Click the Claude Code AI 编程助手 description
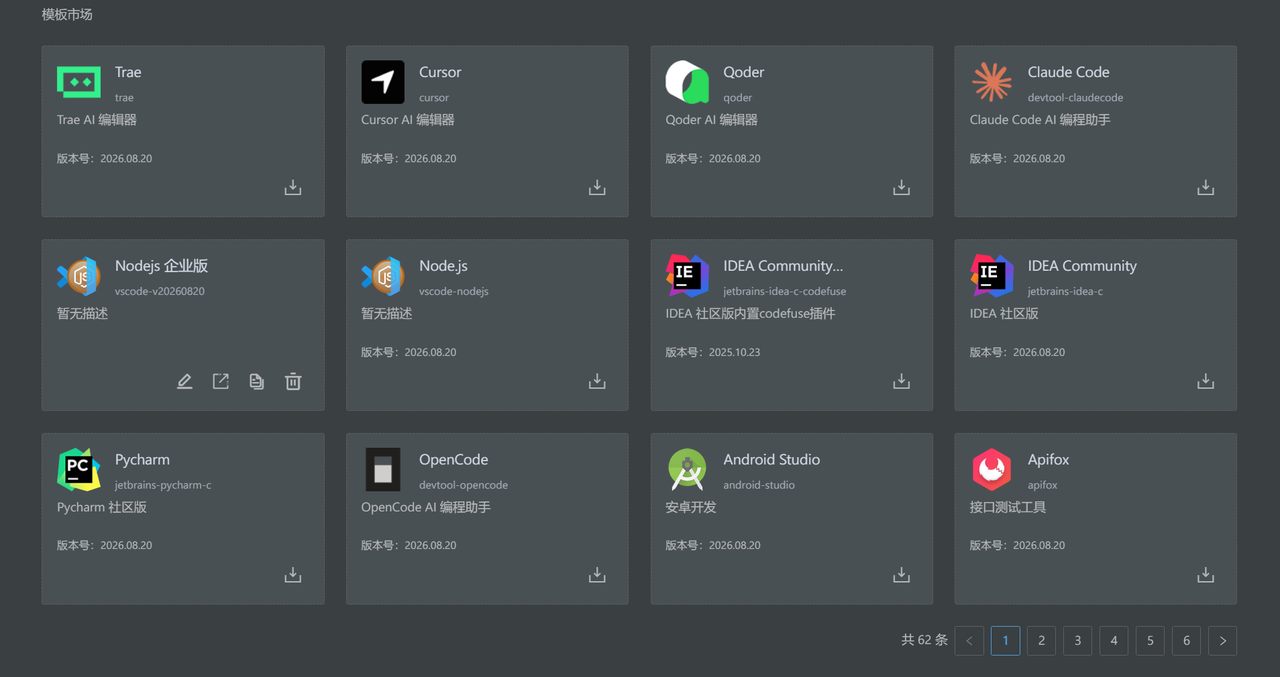 point(1040,120)
